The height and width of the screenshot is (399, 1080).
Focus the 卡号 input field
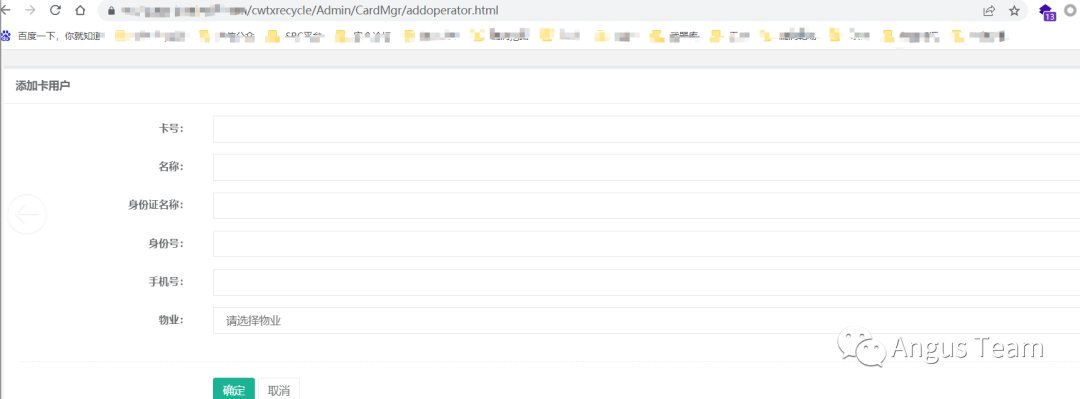pos(646,129)
